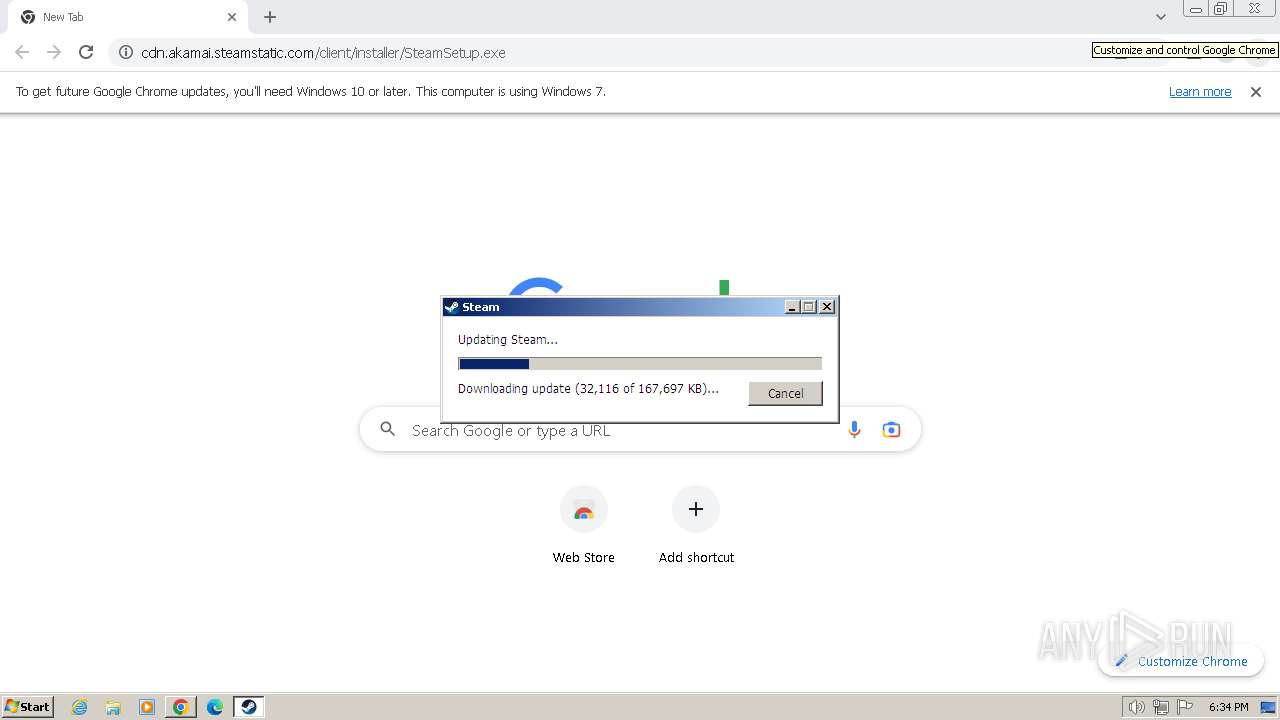Open Learn more link about Chrome updates
The width and height of the screenshot is (1280, 720).
(1200, 91)
